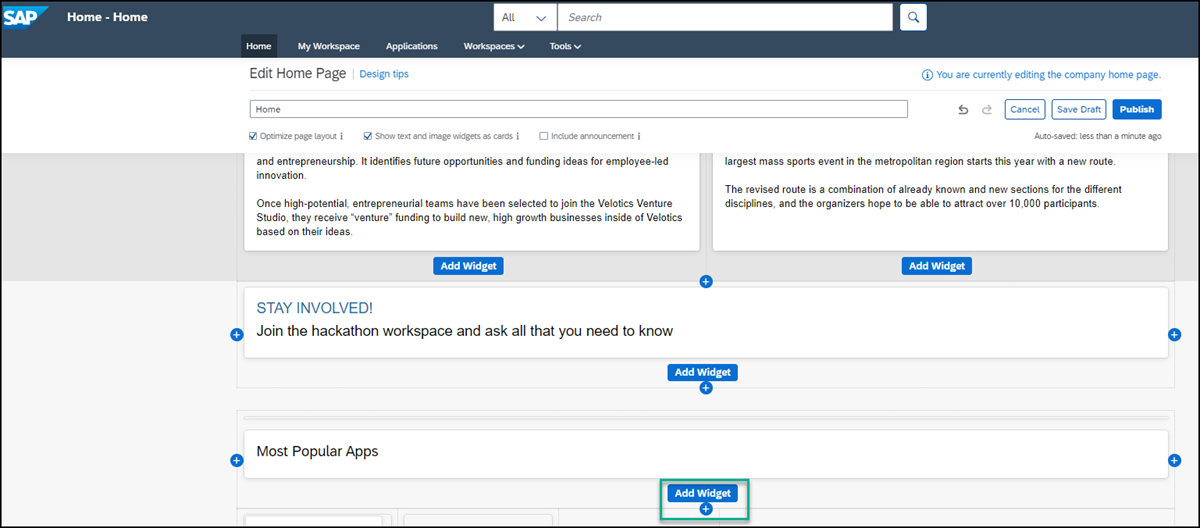Screen dimensions: 1200x528
Task: Select the Home navigation tab
Action: click(259, 46)
